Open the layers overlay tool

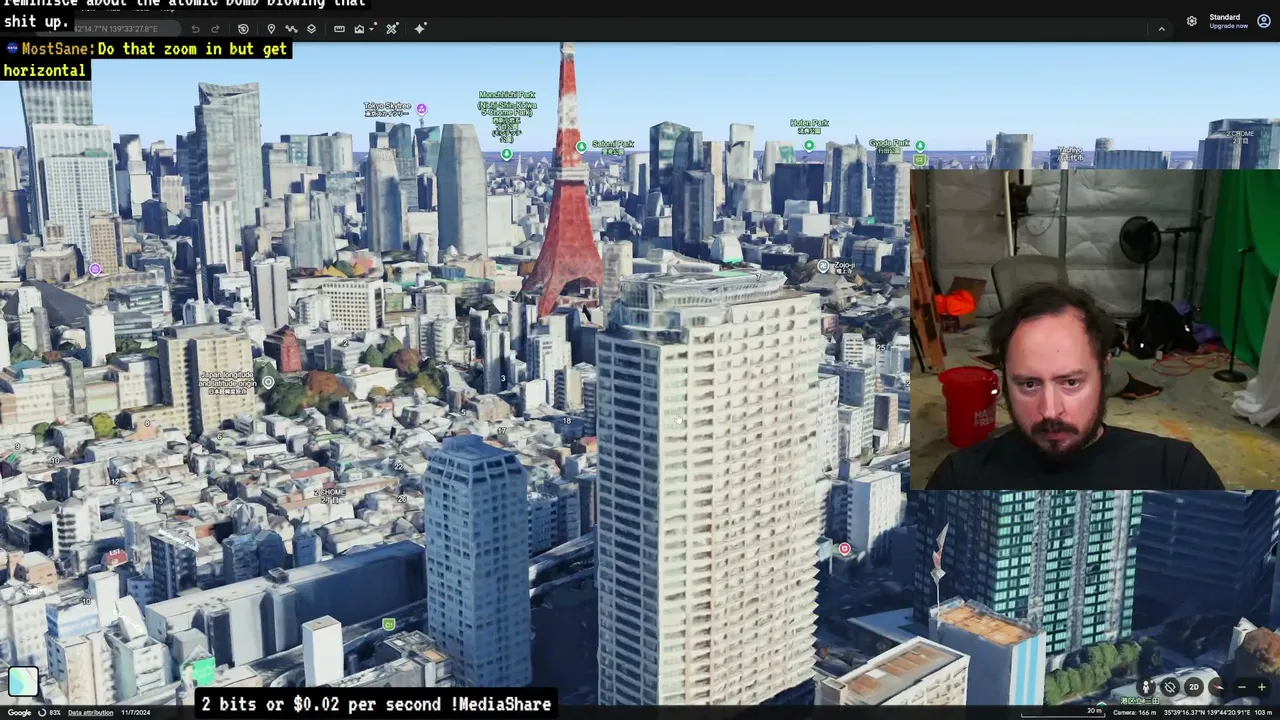tap(311, 29)
